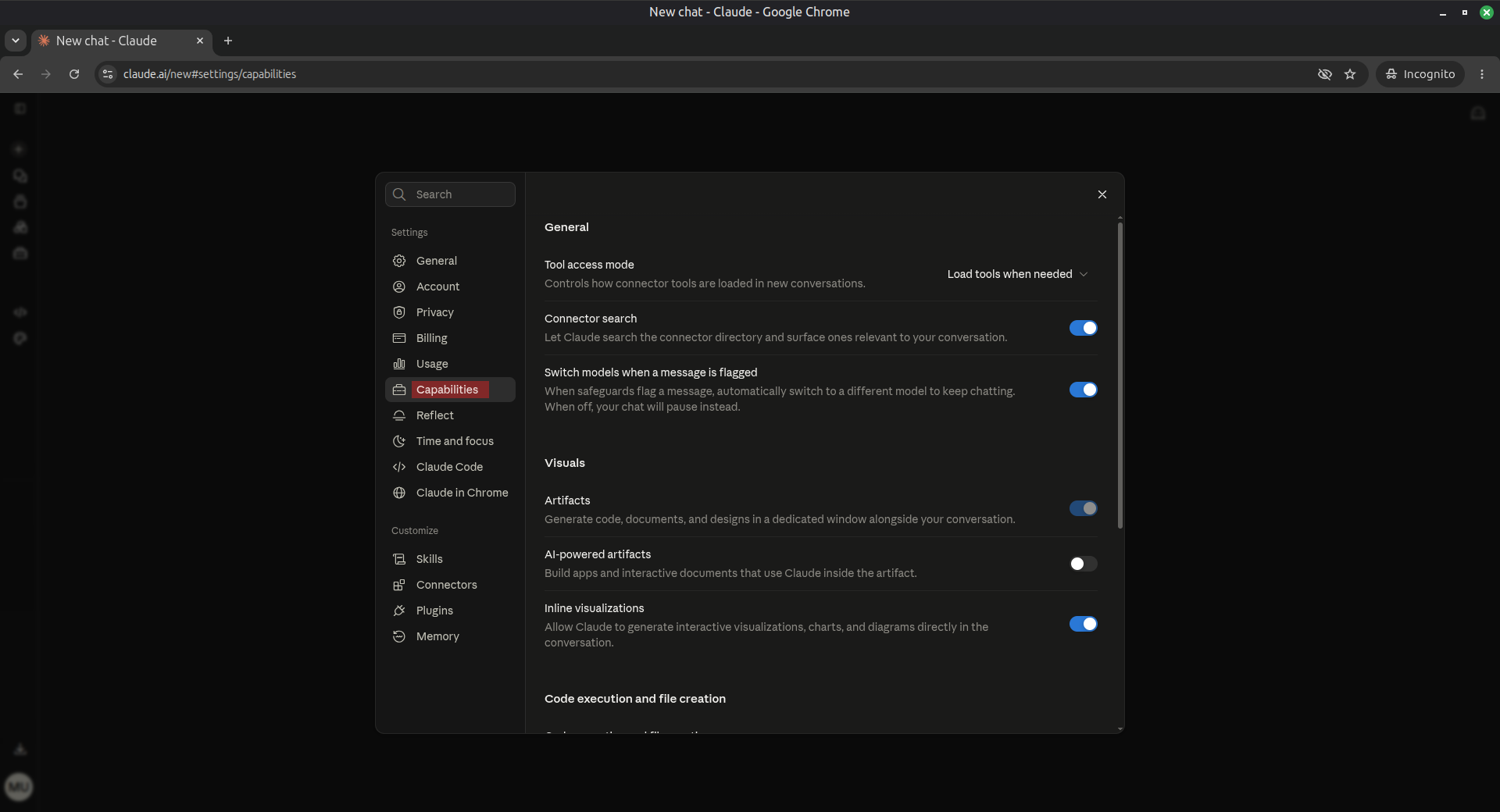Click the Capabilities toolbox icon
This screenshot has height=812, width=1500.
pos(399,390)
